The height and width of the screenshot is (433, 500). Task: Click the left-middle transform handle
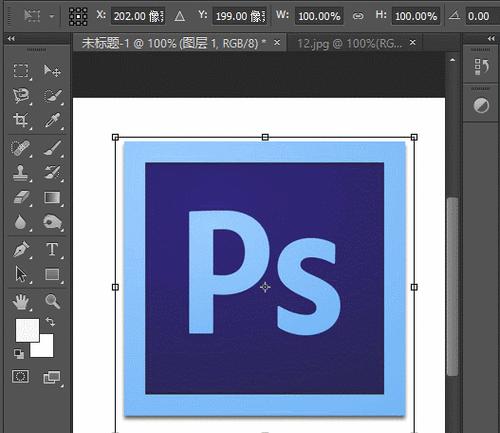[115, 287]
